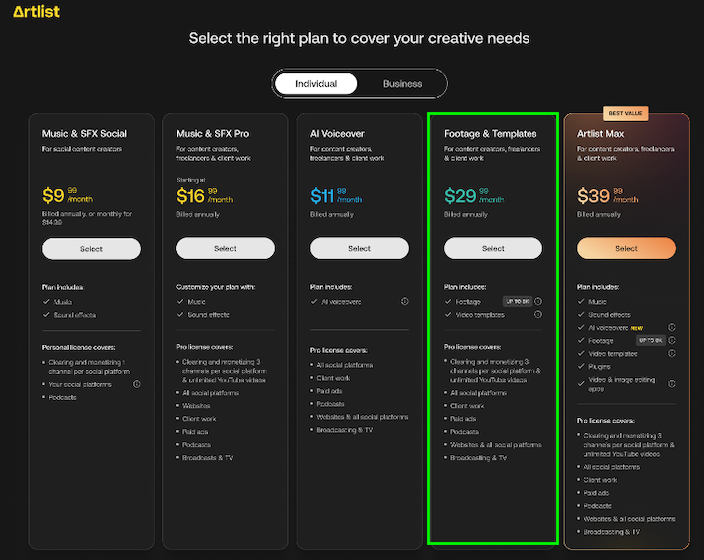Screen dimensions: 704x560
Task: Click 'For social content creators' subtitle
Action: [x=82, y=149]
